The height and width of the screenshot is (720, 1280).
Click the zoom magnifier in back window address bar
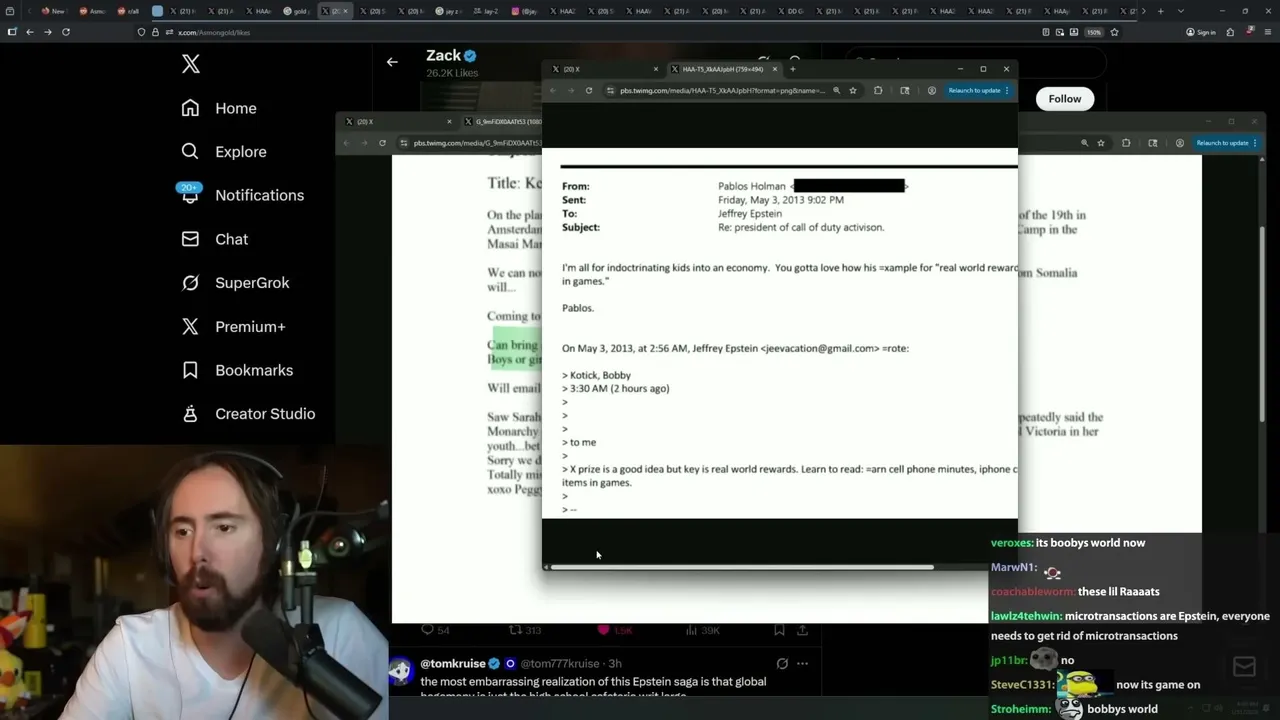point(1084,143)
